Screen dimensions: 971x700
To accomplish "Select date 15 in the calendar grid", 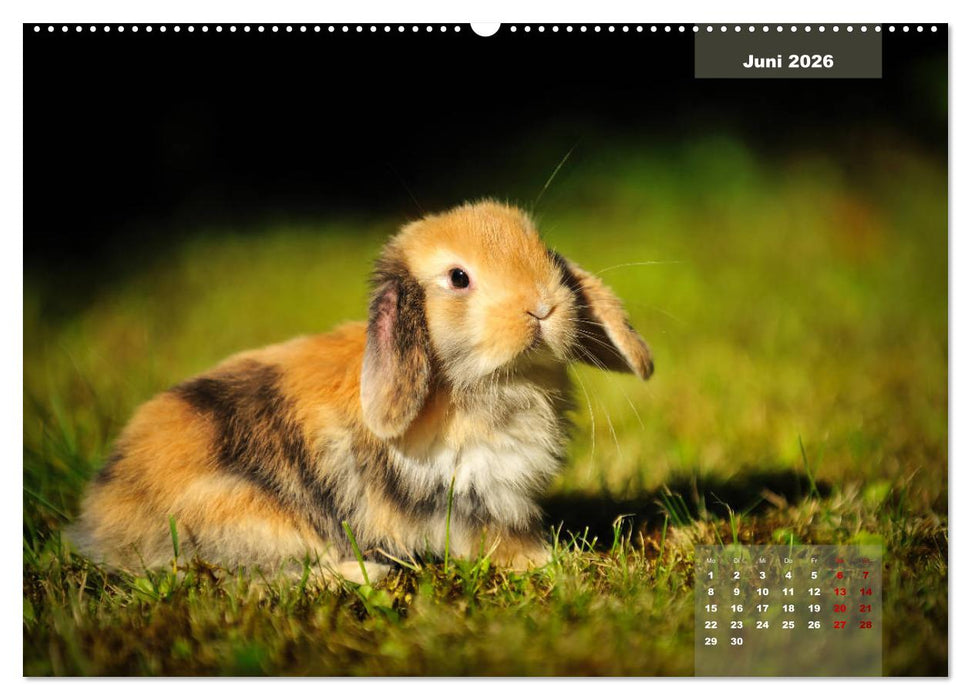I will point(711,607).
